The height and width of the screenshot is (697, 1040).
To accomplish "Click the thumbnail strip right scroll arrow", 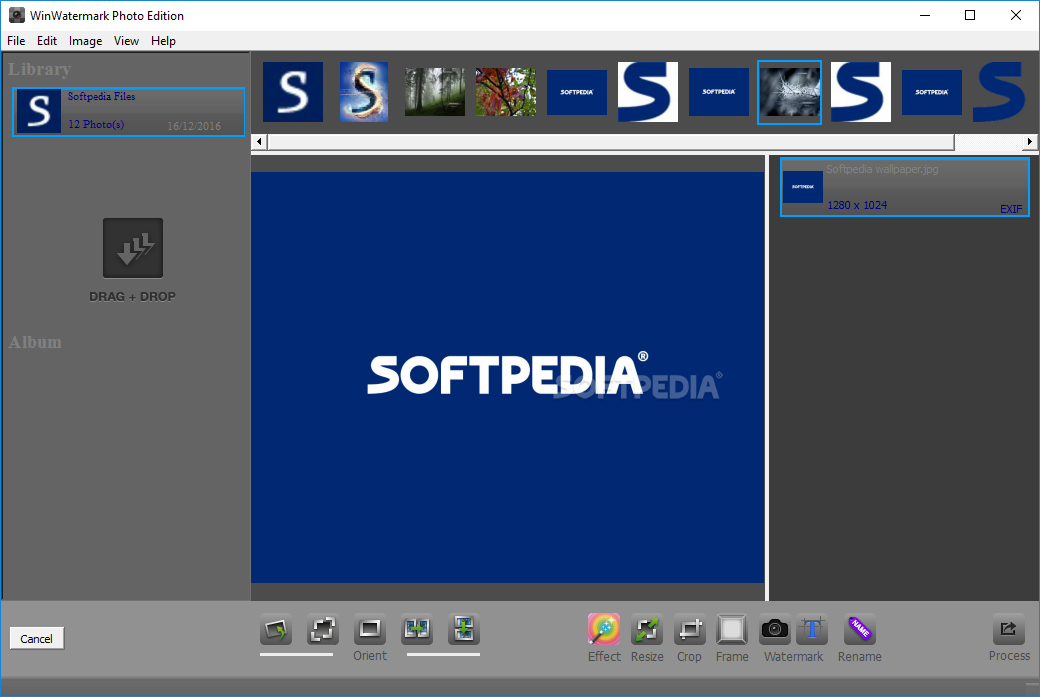I will click(1029, 141).
